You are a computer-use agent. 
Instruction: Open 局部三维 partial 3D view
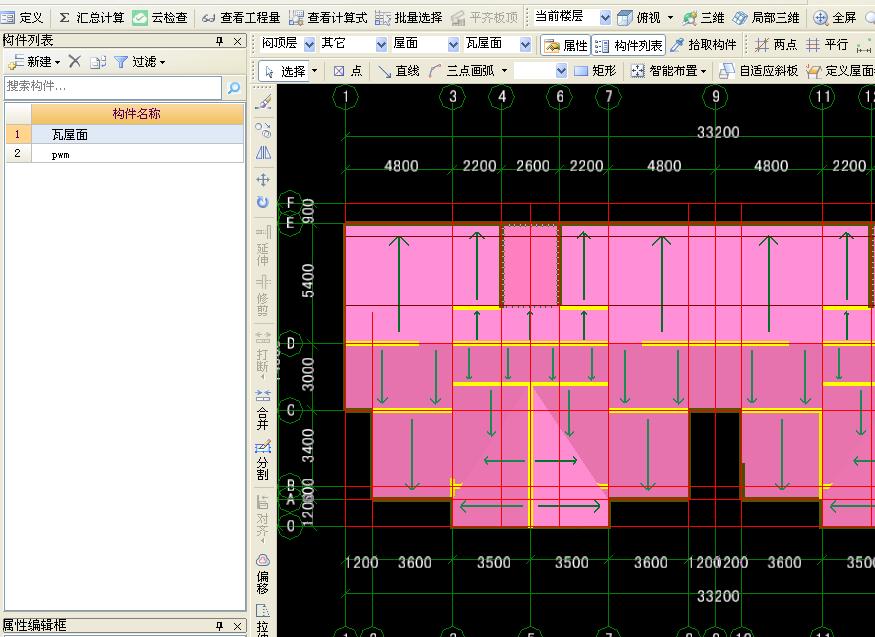[x=766, y=18]
